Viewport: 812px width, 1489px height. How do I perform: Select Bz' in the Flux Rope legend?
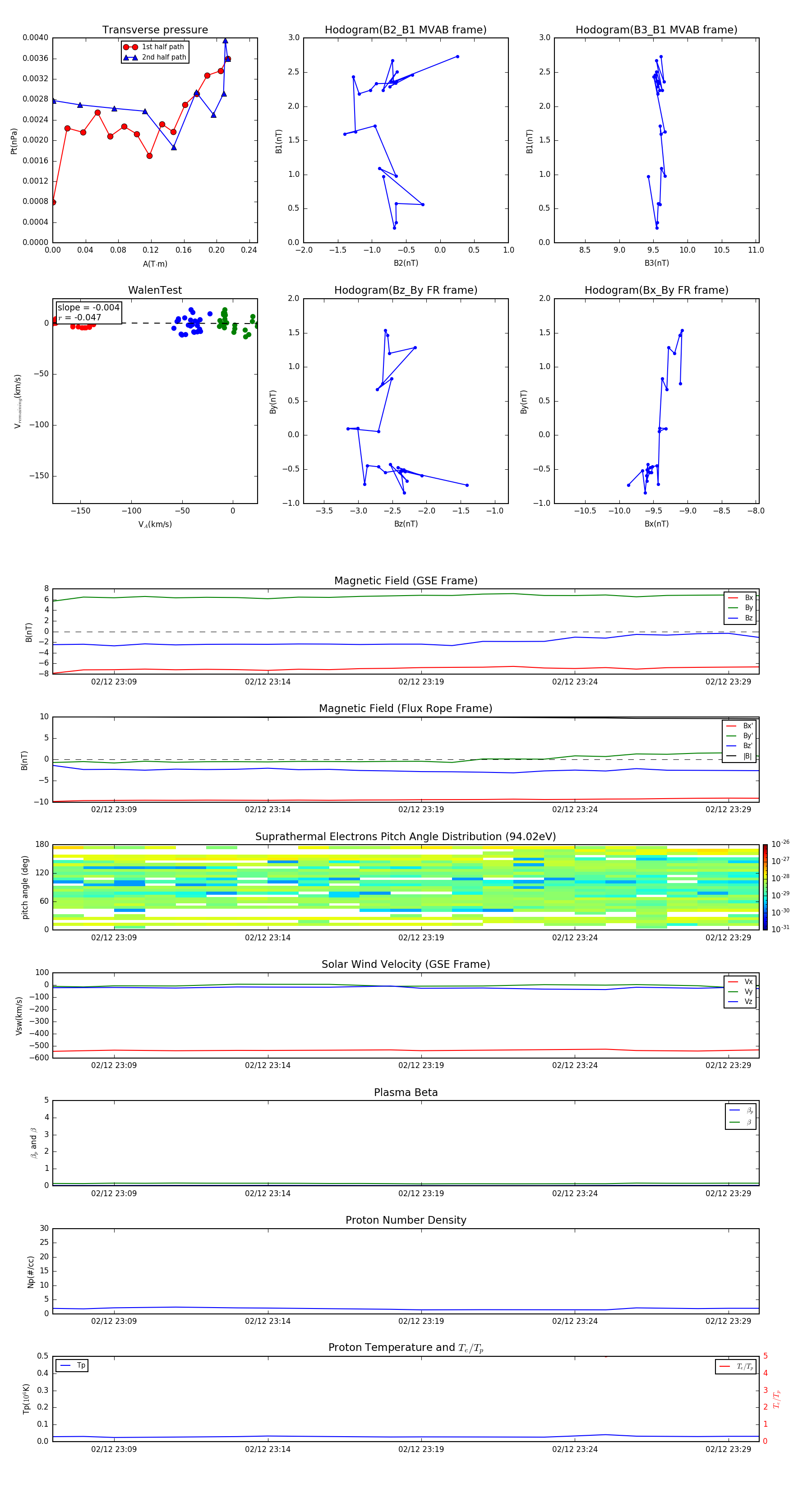pyautogui.click(x=739, y=746)
